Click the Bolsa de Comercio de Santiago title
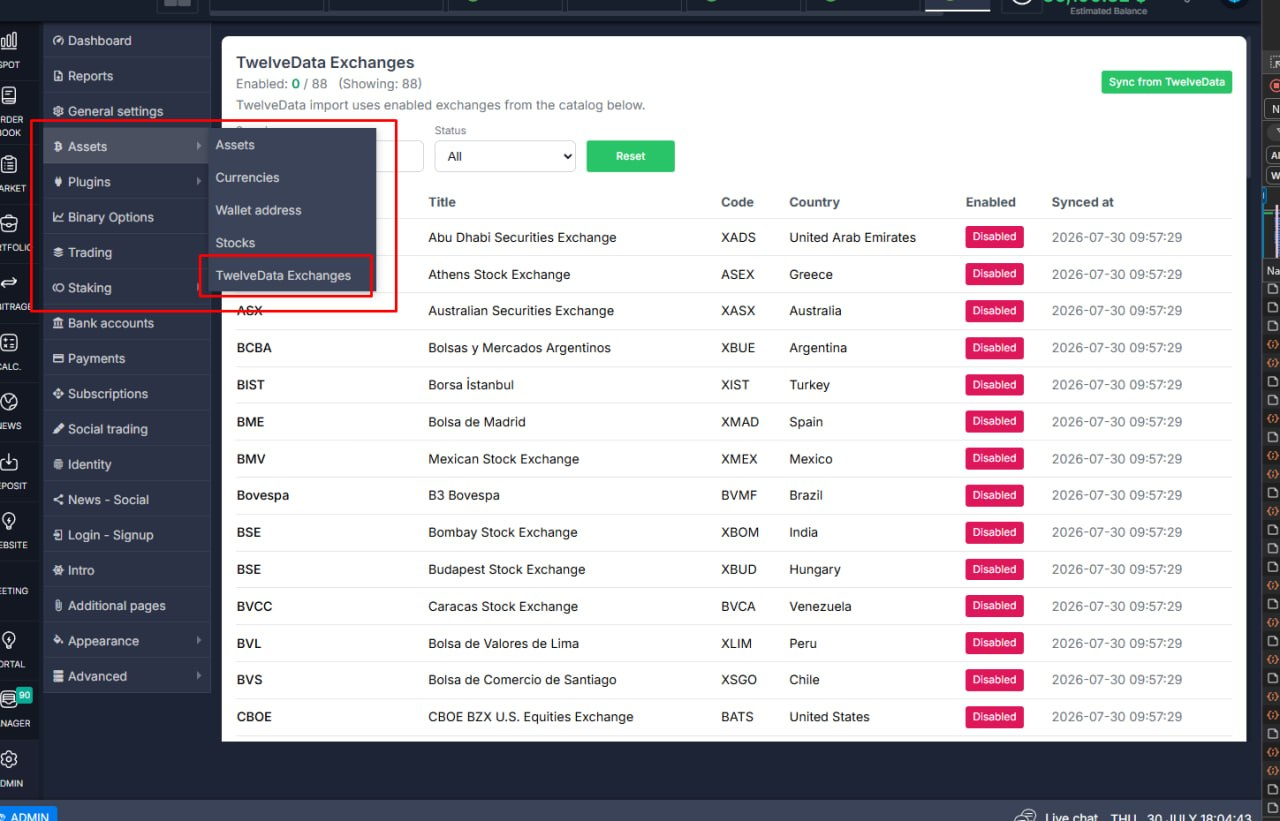 coord(522,680)
